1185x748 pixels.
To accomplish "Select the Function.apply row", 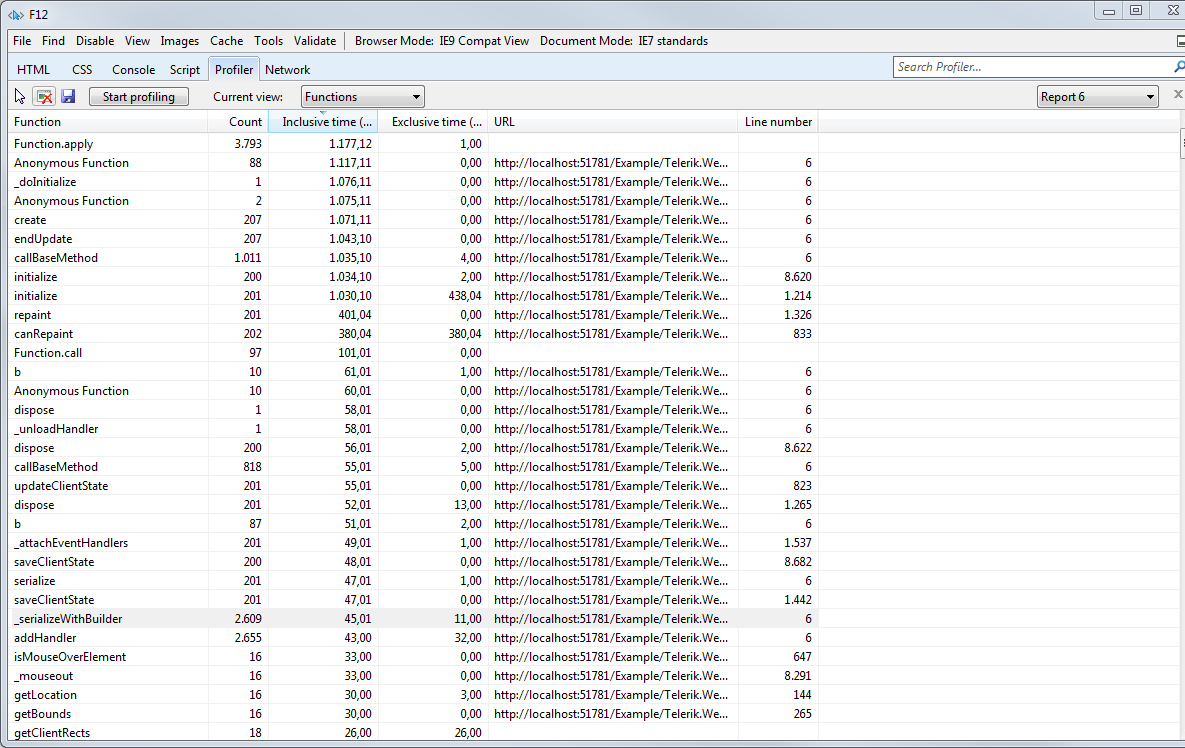I will click(413, 144).
